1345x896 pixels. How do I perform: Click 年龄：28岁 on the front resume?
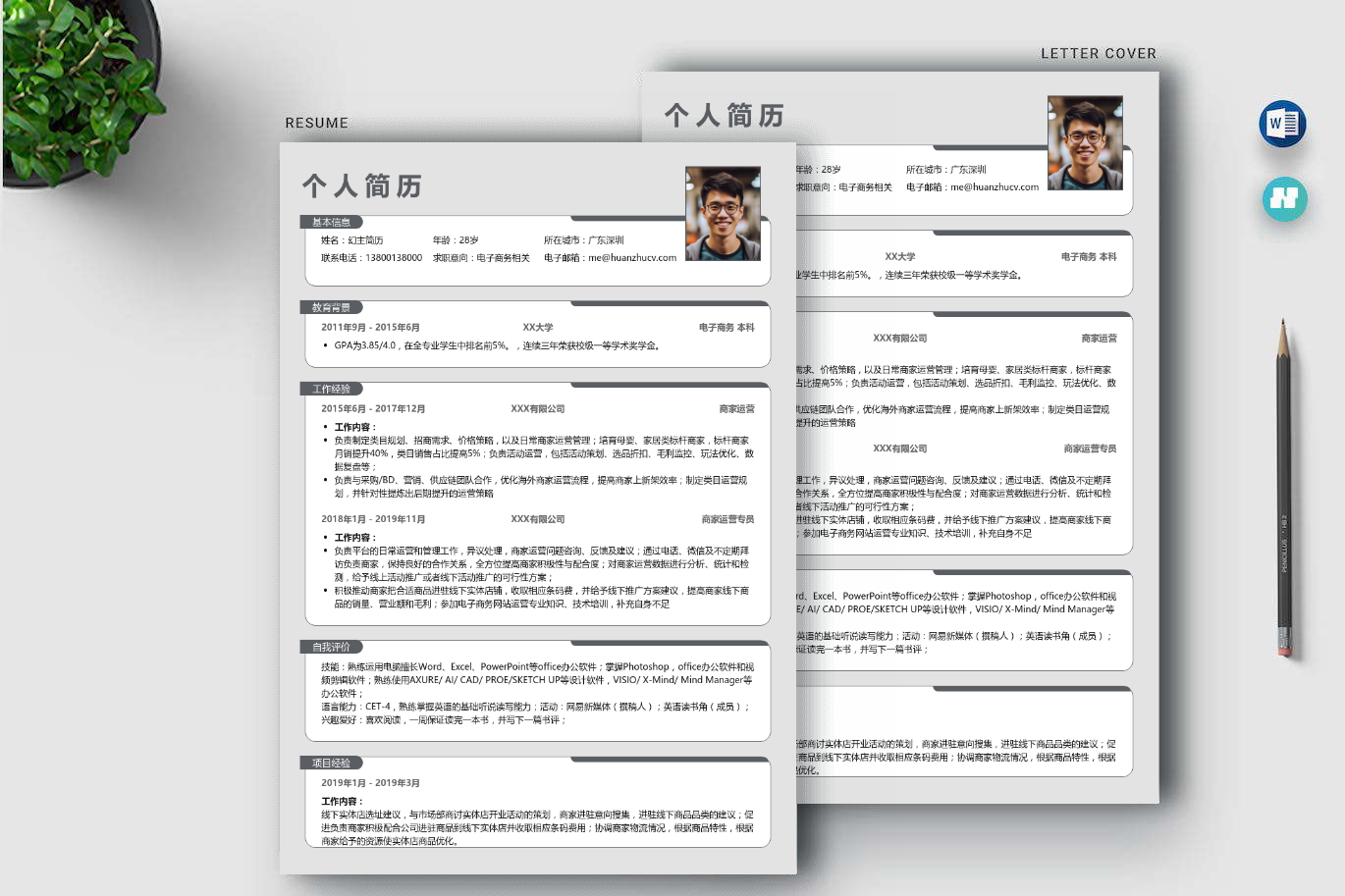(456, 240)
